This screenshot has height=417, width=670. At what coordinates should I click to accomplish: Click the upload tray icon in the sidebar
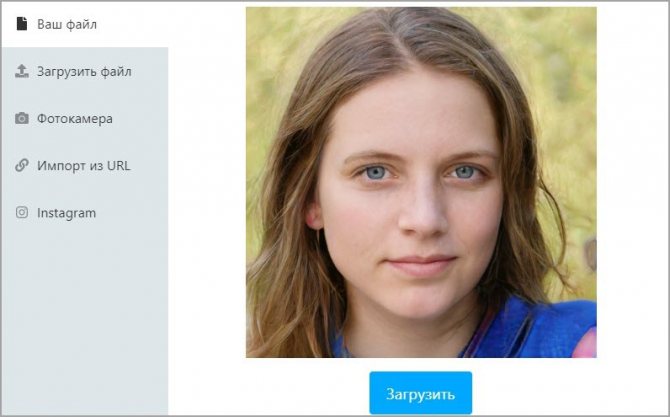tap(22, 71)
